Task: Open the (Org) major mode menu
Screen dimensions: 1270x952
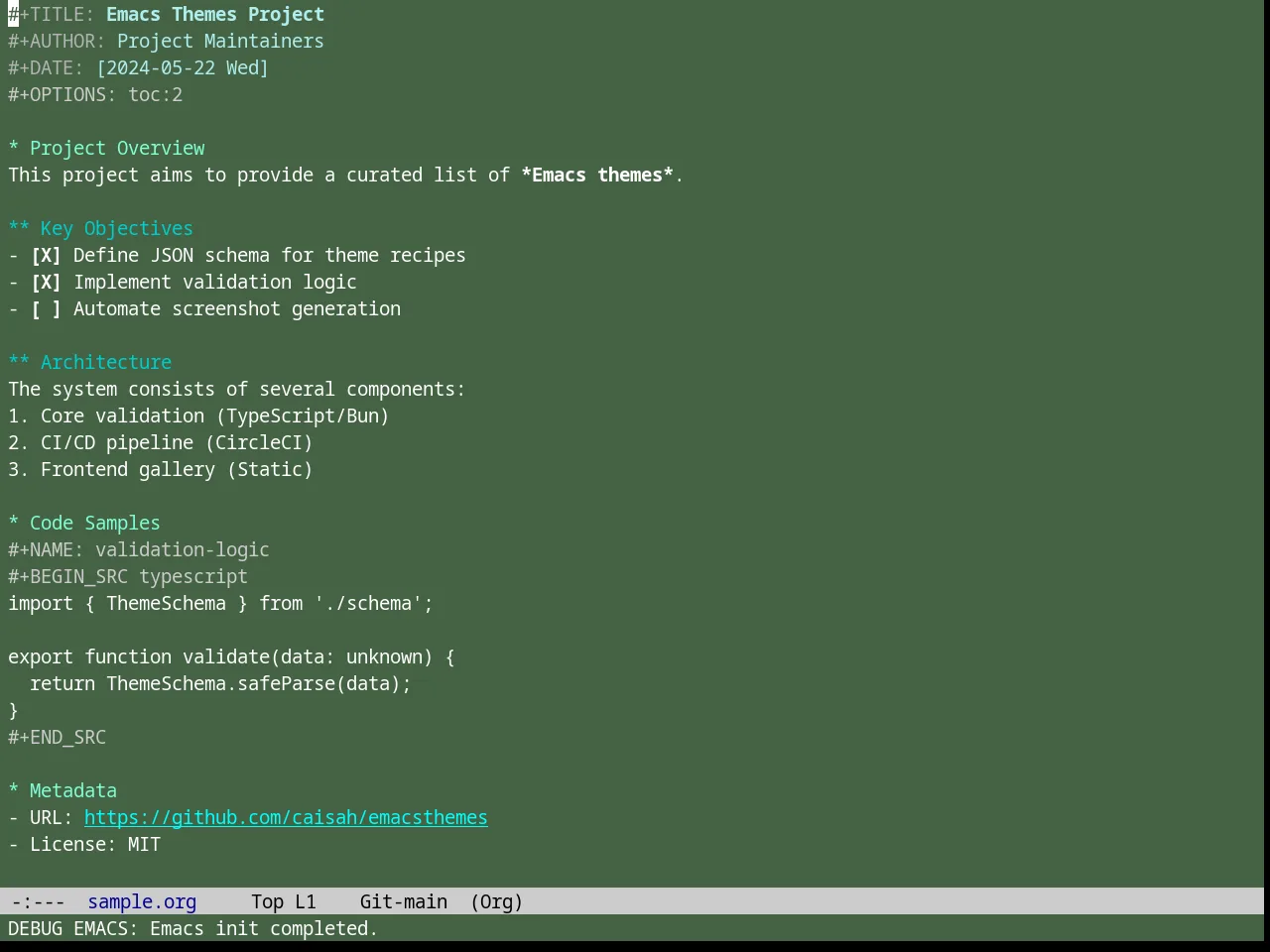Action: pos(497,902)
